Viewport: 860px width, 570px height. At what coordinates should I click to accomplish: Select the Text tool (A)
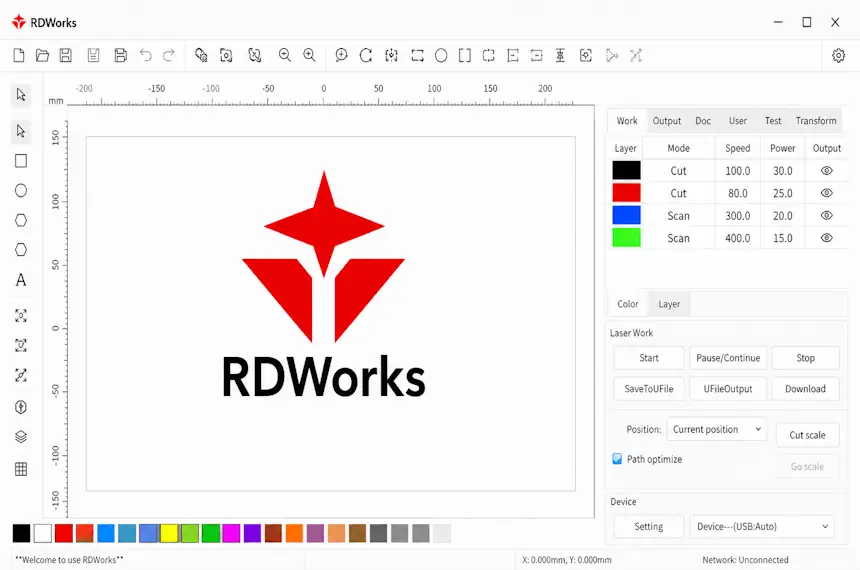pyautogui.click(x=21, y=280)
